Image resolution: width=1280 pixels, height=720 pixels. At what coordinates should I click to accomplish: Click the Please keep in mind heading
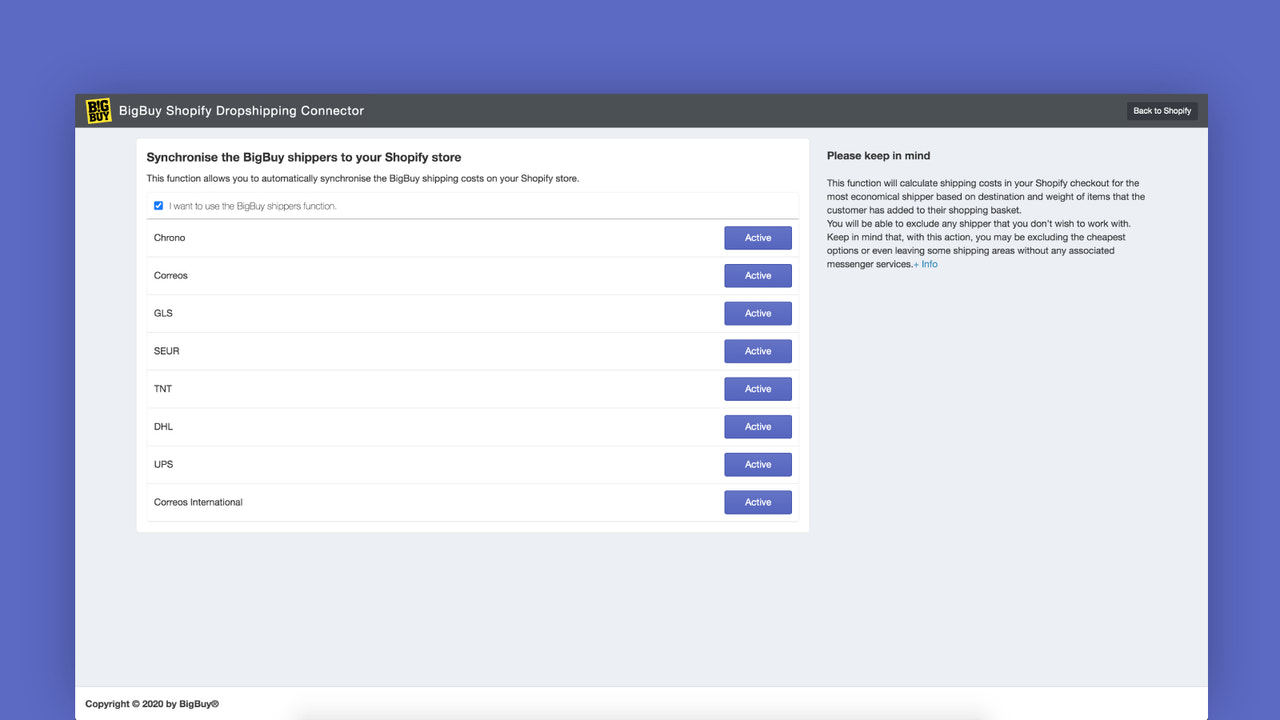(878, 155)
